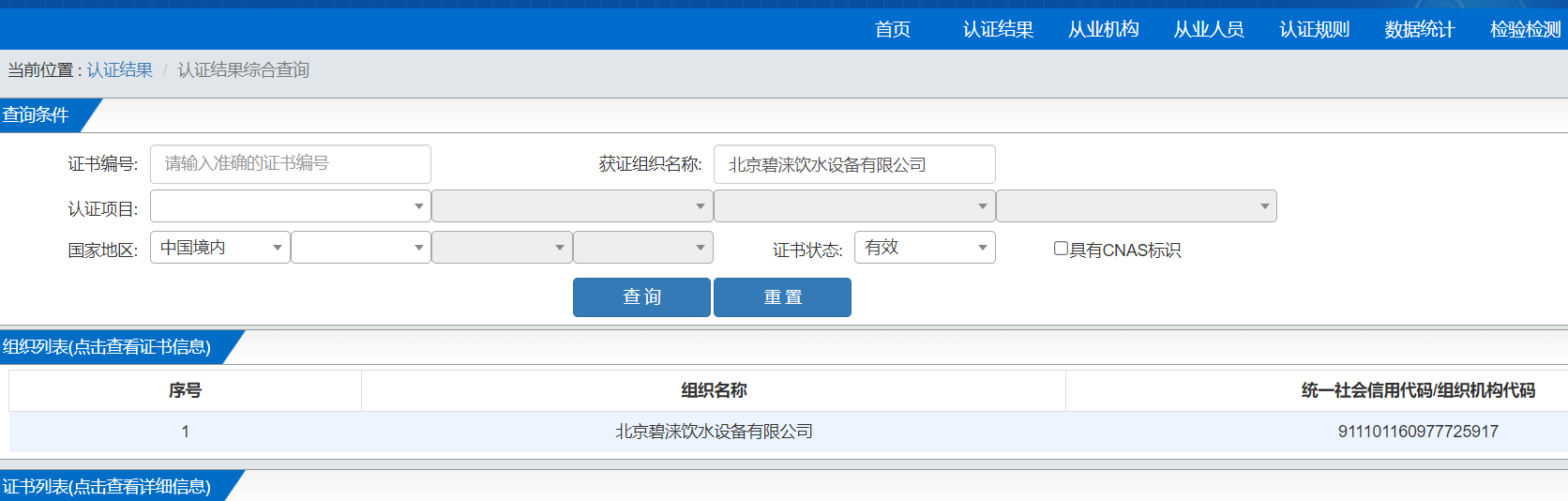Click the 序号 column header
Image resolution: width=1568 pixels, height=501 pixels.
tap(185, 390)
